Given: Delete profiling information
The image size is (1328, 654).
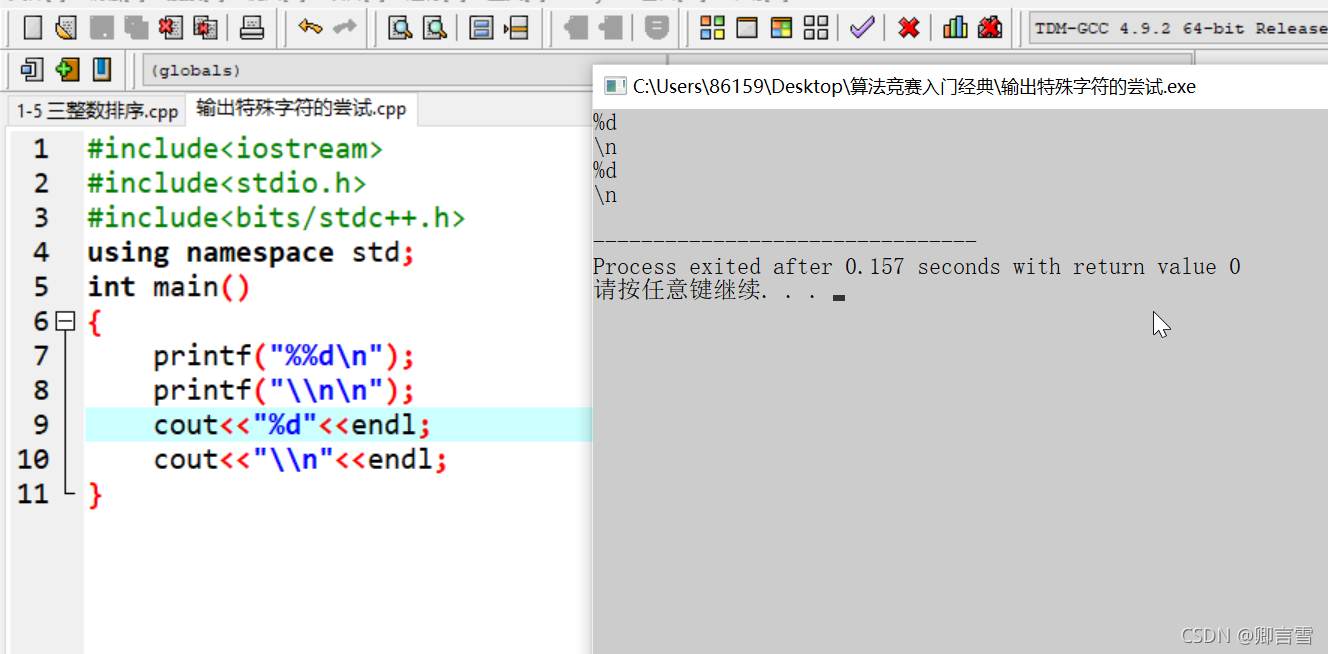Looking at the screenshot, I should point(990,28).
